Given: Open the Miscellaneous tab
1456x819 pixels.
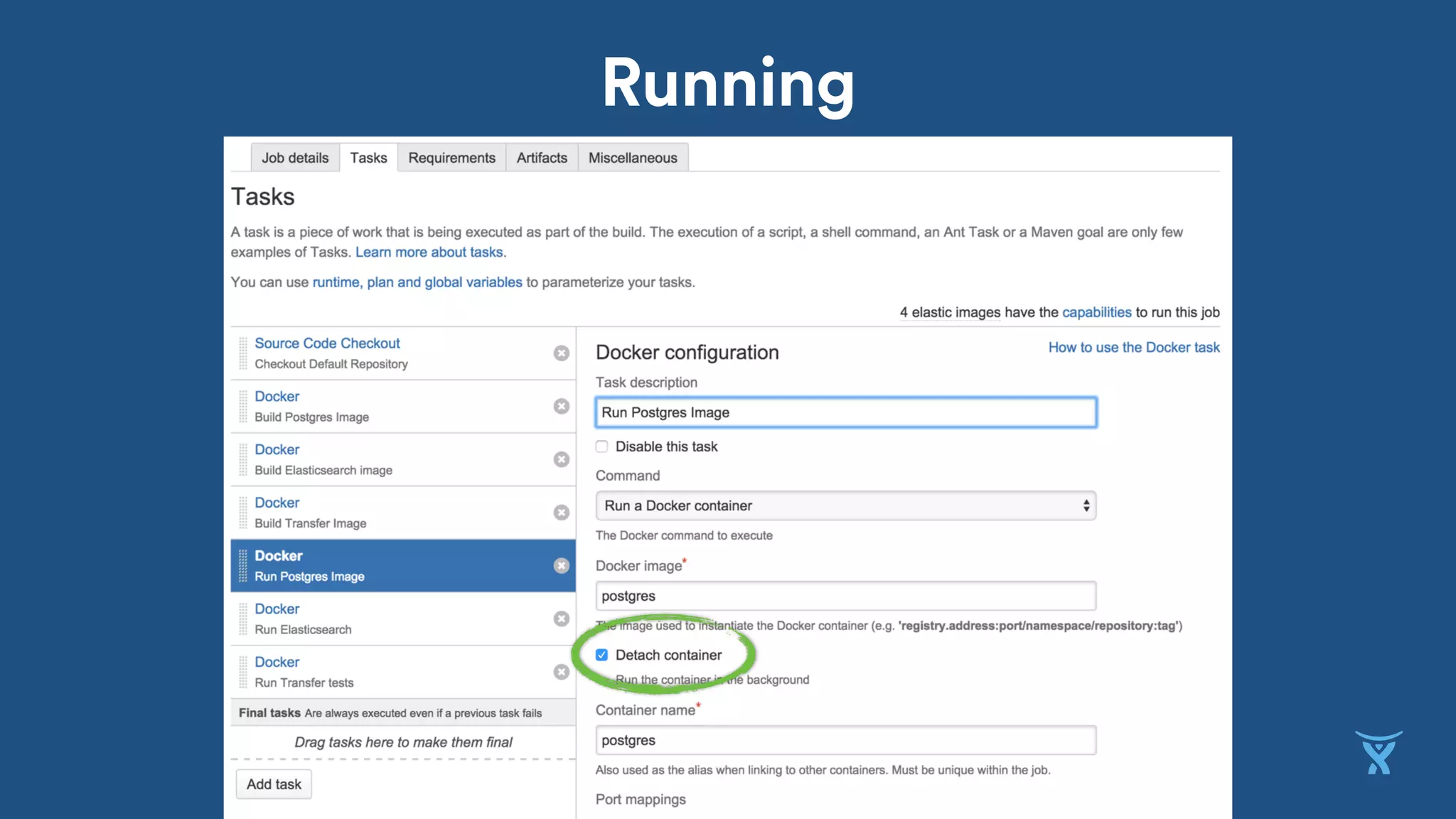Looking at the screenshot, I should pos(633,158).
